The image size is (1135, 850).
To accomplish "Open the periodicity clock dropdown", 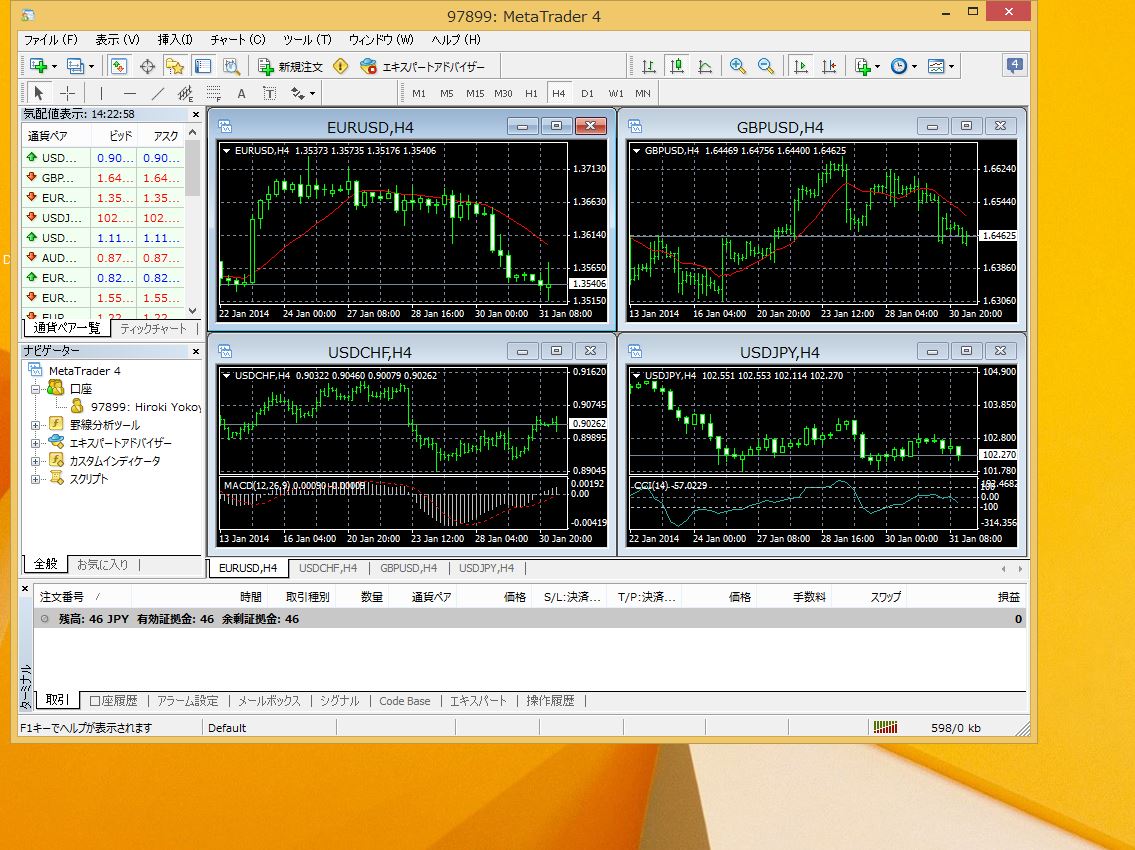I will (x=903, y=67).
